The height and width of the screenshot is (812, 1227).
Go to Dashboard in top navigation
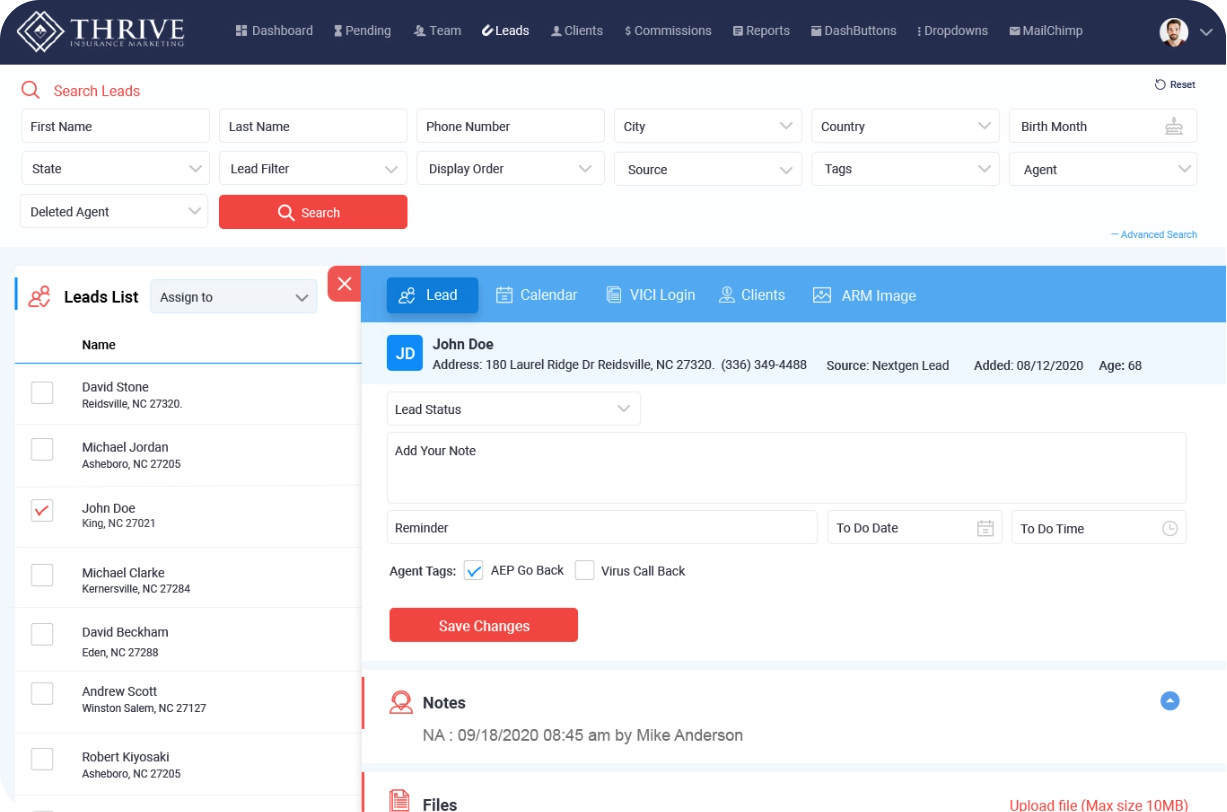coord(274,31)
